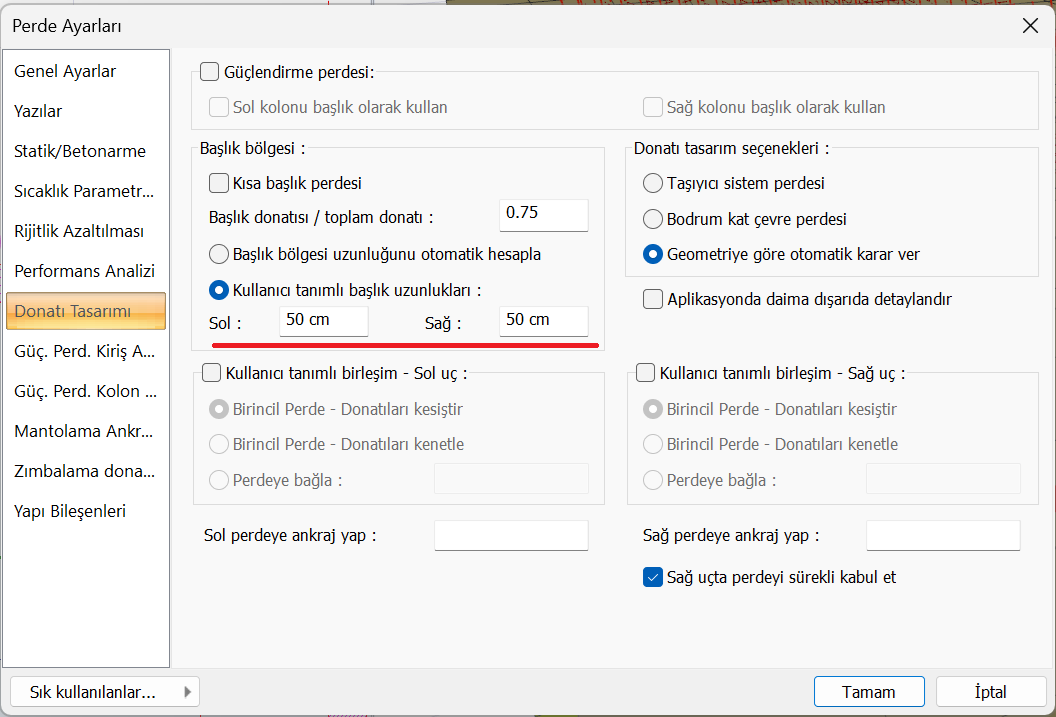Go to the Performans Analizi section
This screenshot has width=1056, height=717.
click(84, 272)
